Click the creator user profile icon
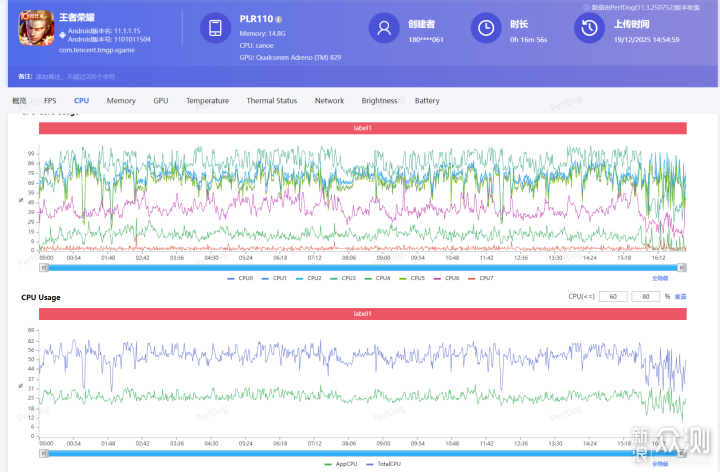This screenshot has width=720, height=472. (383, 29)
